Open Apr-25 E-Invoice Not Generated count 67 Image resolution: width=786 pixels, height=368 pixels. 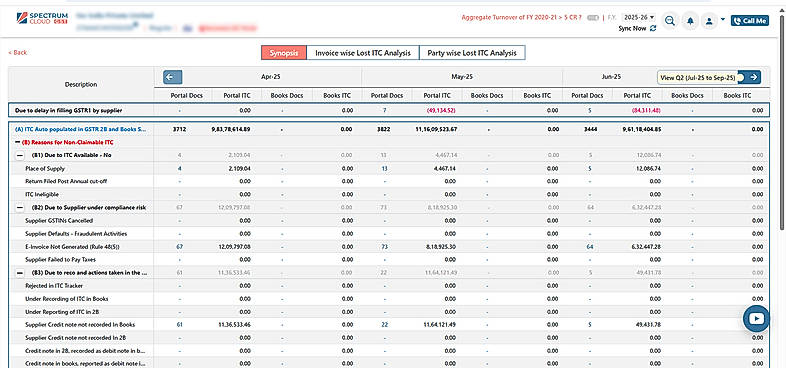[x=179, y=247]
